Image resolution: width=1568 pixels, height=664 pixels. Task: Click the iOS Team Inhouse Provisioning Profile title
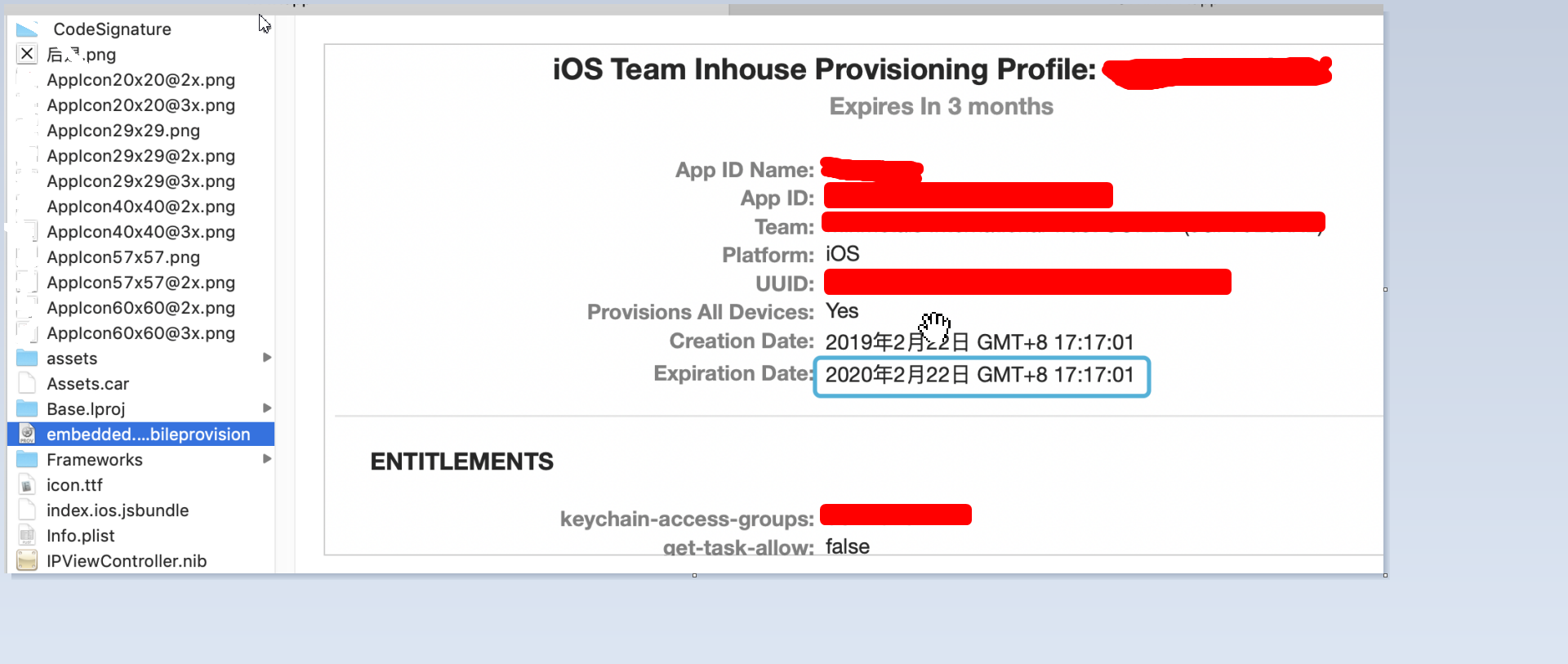824,69
